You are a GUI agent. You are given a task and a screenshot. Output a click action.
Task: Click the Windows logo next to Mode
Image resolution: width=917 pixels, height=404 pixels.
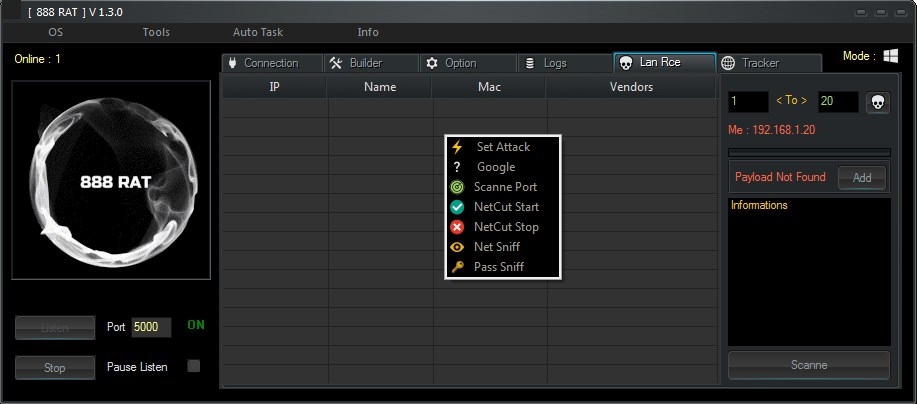click(891, 56)
